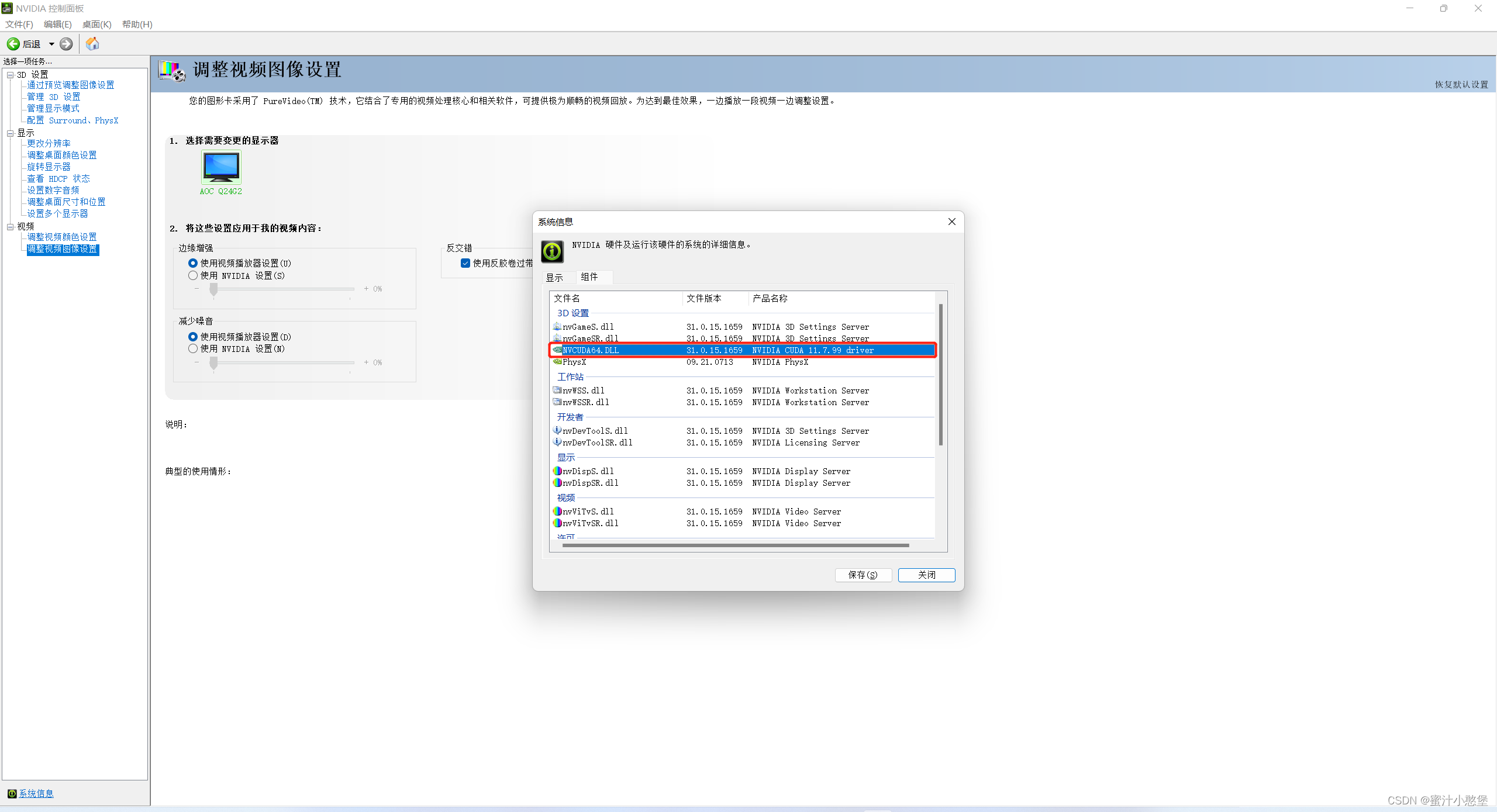1497x812 pixels.
Task: Click the nvWSS.dll file icon
Action: click(557, 390)
